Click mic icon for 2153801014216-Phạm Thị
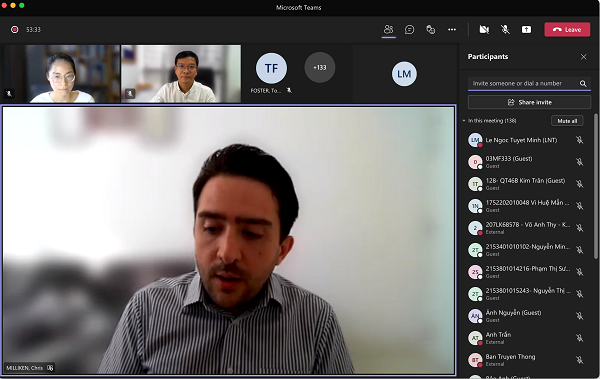This screenshot has width=600, height=379. coord(579,272)
